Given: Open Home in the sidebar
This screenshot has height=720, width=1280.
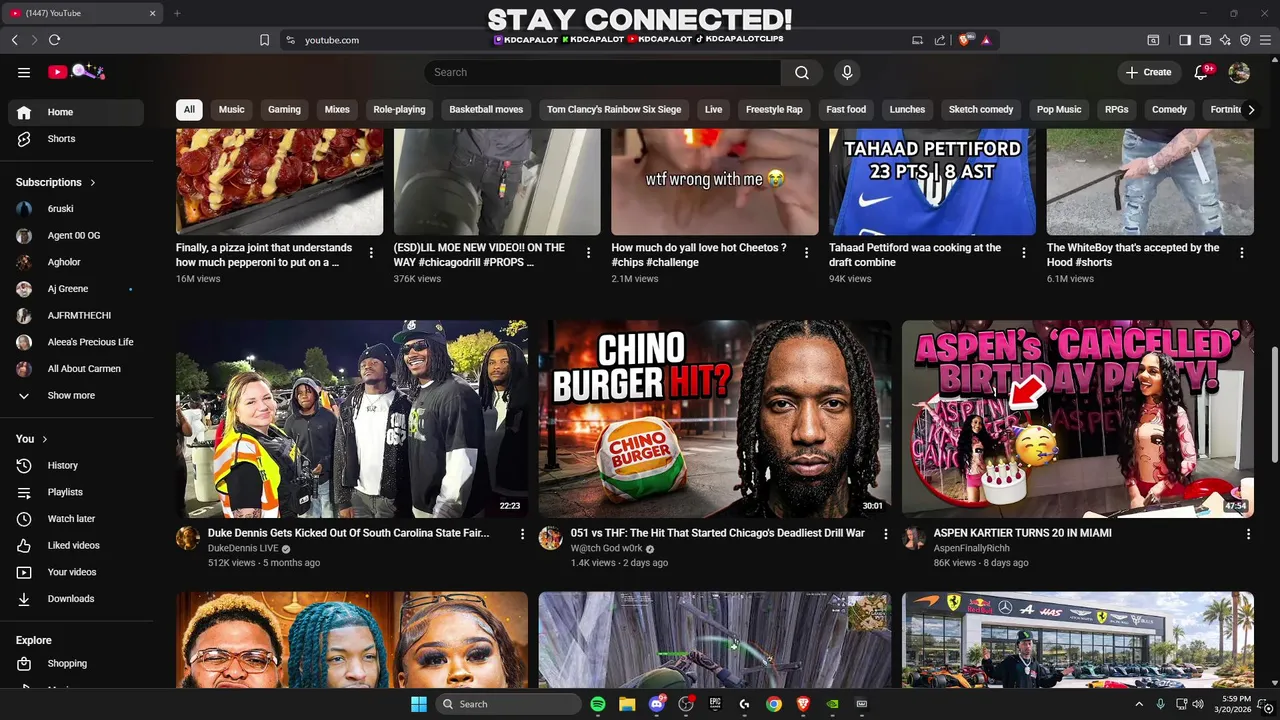Looking at the screenshot, I should (76, 112).
